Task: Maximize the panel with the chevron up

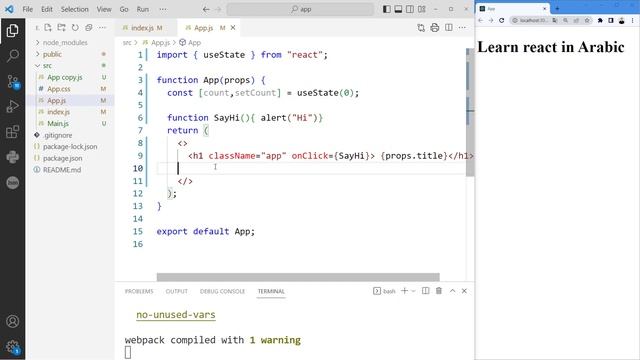Action: [453, 291]
